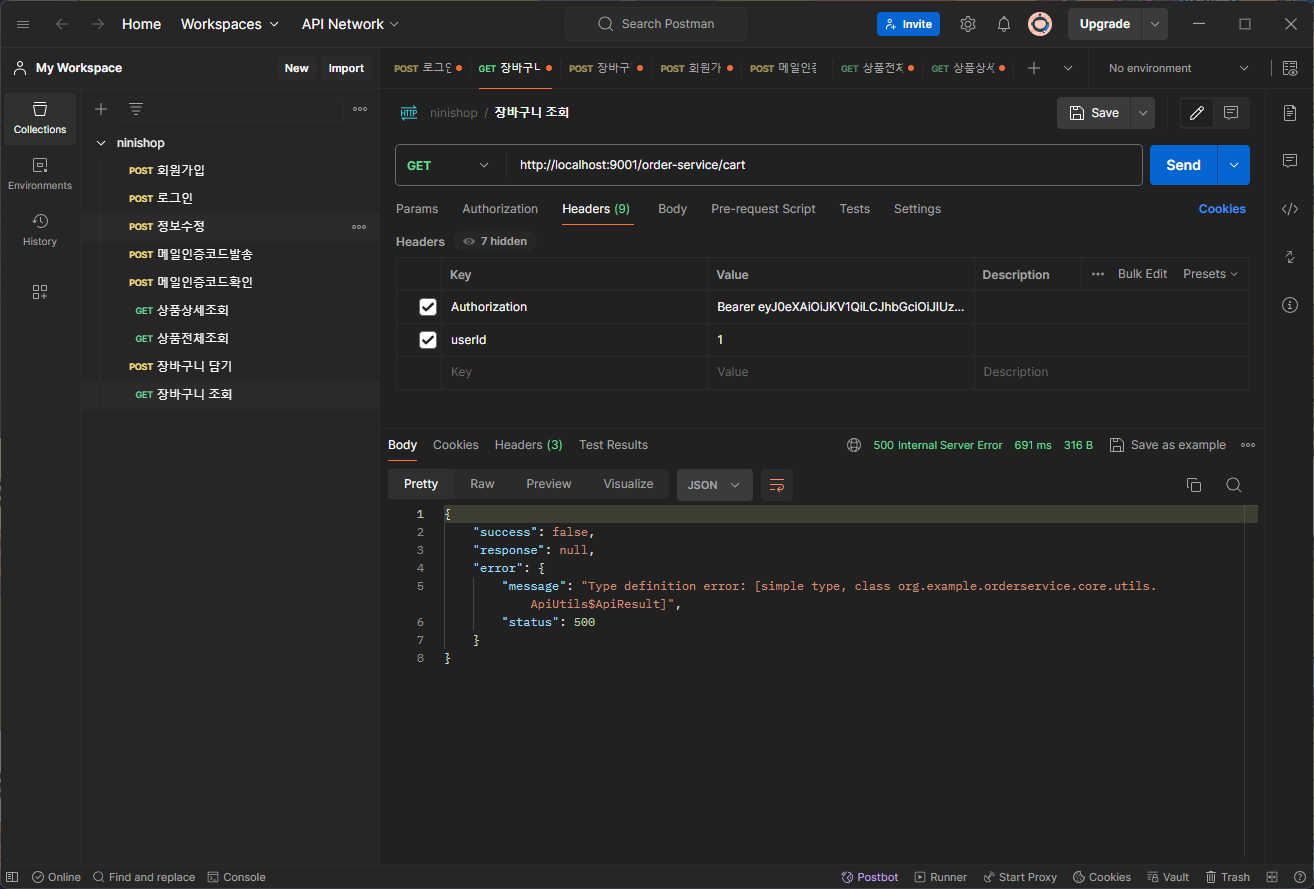Open the Documentation icon in the right sidebar

coord(1290,113)
